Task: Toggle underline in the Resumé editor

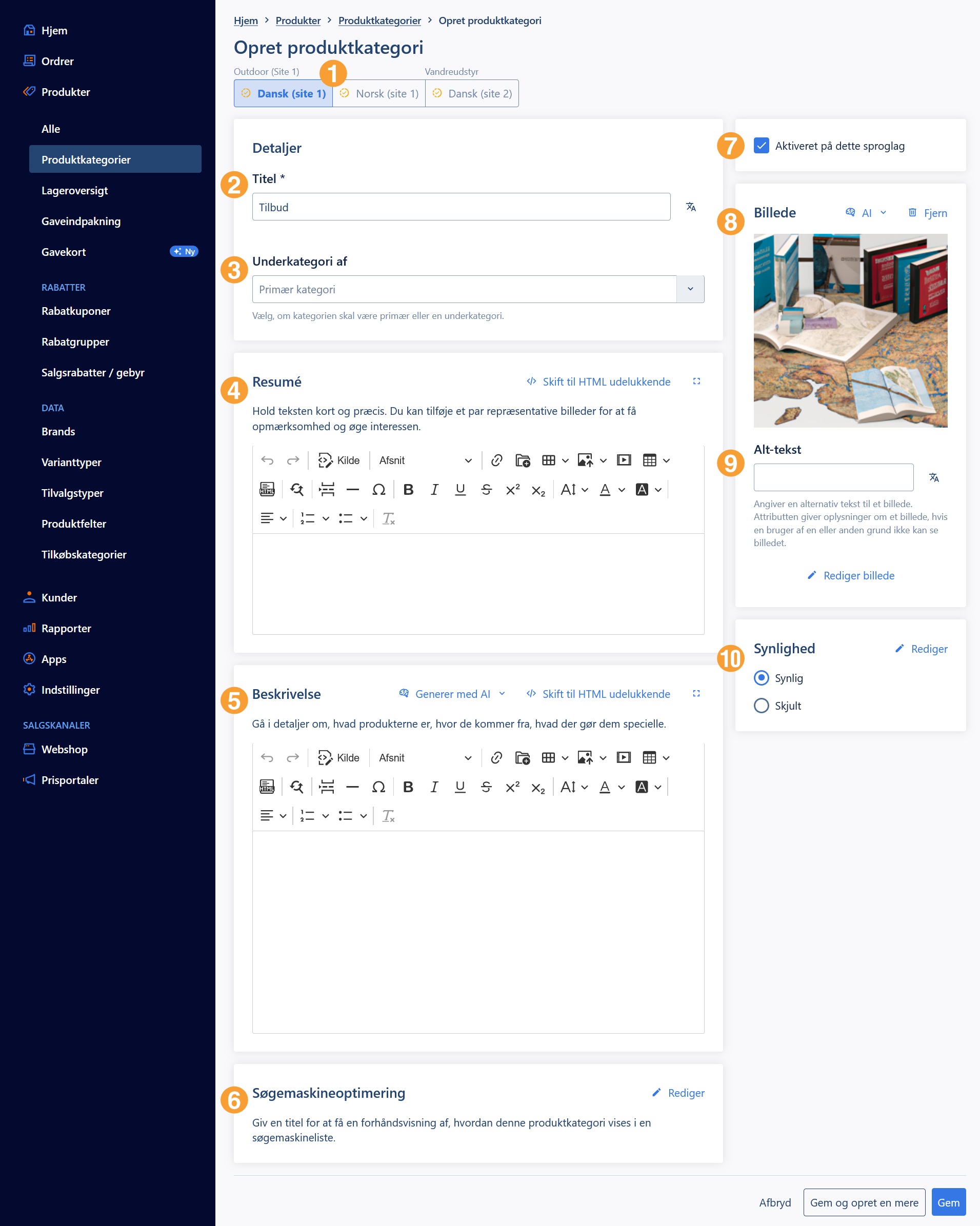Action: [x=461, y=490]
